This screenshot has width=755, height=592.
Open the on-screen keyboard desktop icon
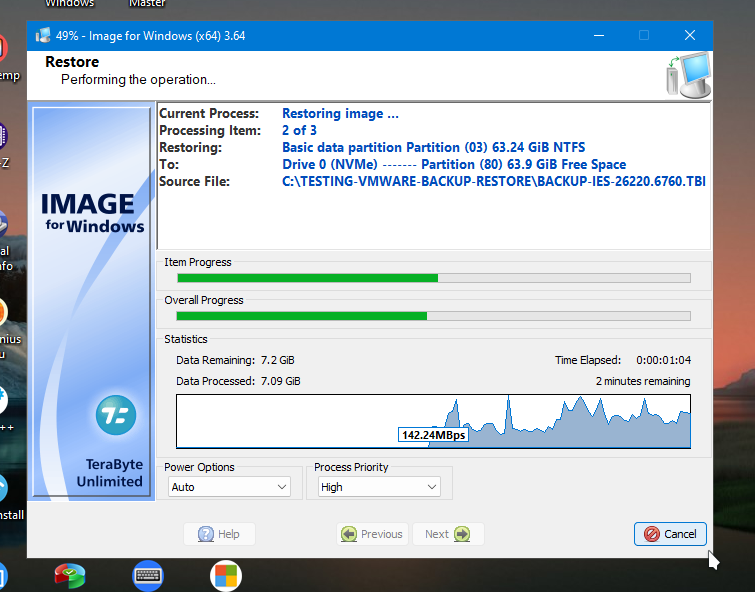(148, 576)
